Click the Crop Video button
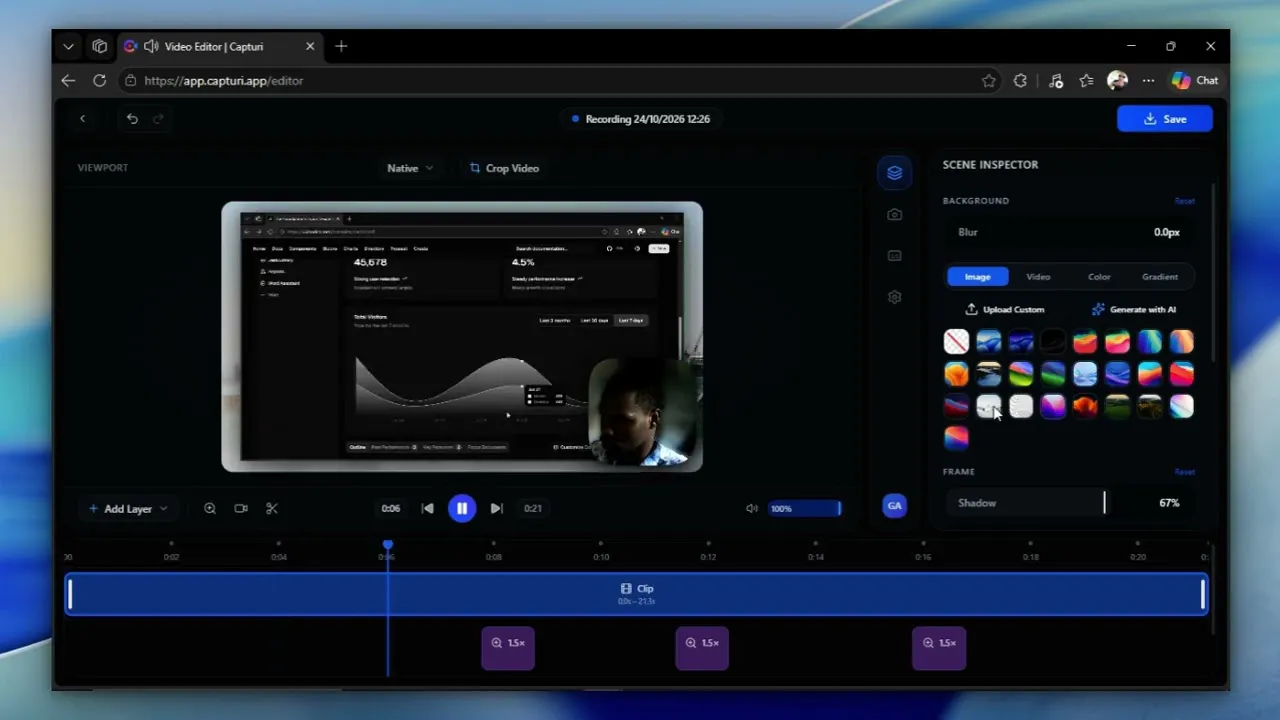1280x720 pixels. [x=505, y=168]
